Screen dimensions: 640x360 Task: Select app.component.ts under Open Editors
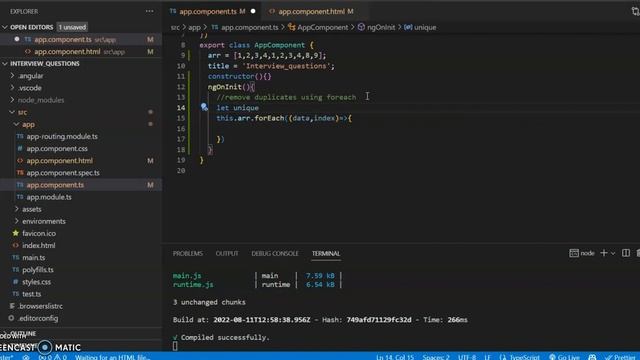(63, 40)
